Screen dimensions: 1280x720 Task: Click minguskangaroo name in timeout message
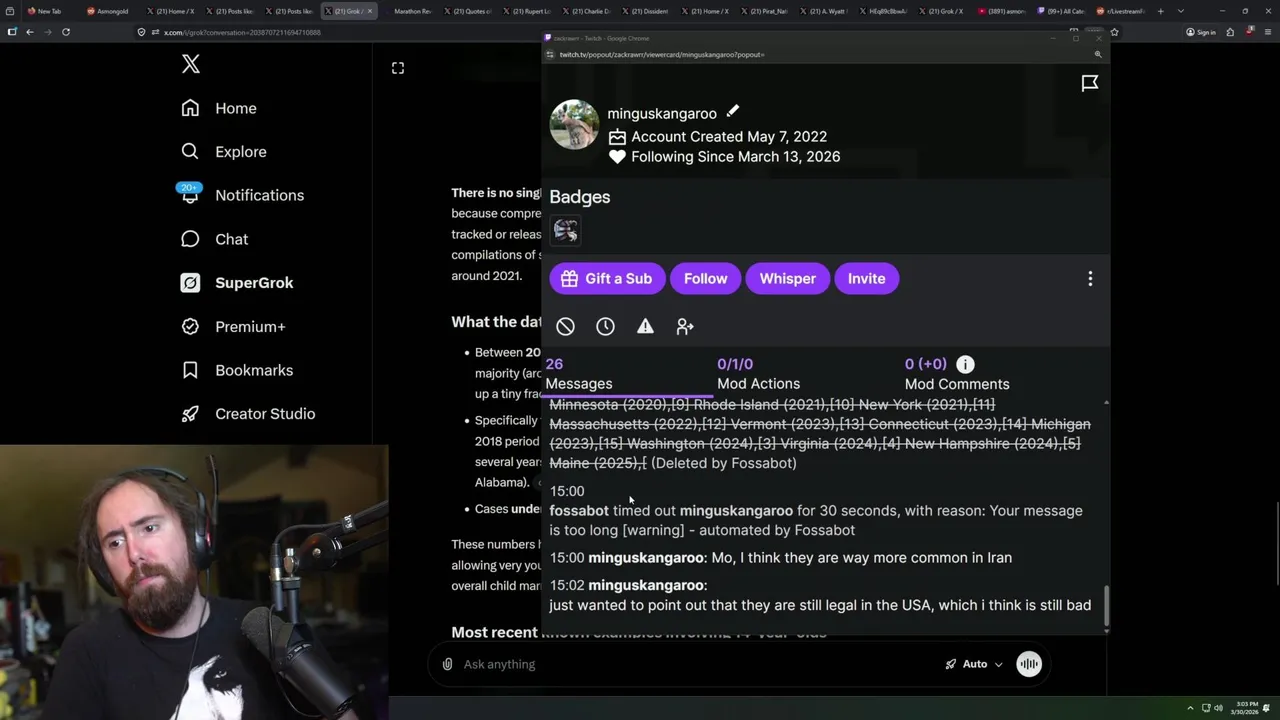(x=736, y=511)
